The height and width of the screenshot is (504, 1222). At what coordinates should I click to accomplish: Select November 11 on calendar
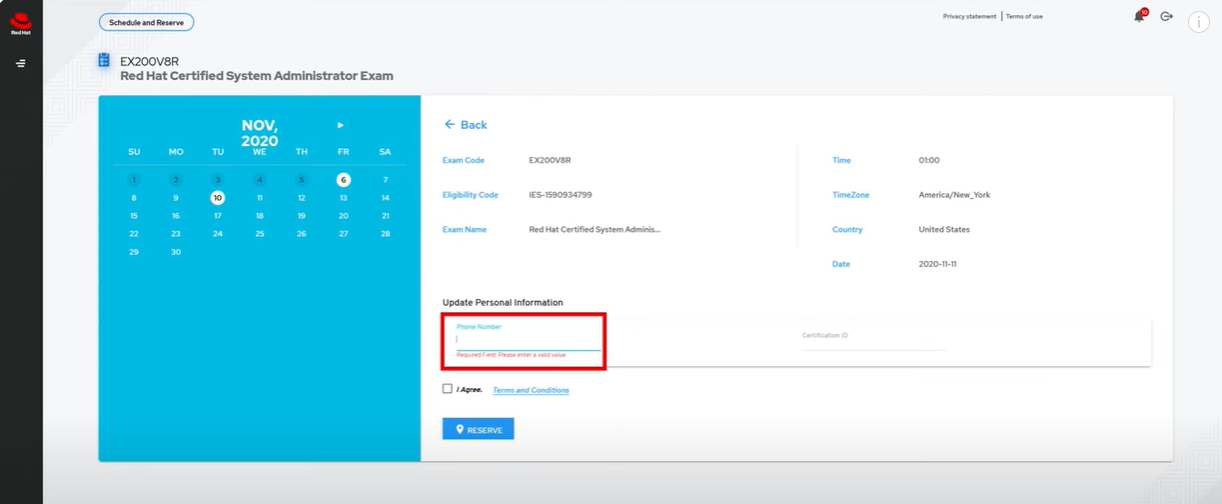tap(259, 198)
